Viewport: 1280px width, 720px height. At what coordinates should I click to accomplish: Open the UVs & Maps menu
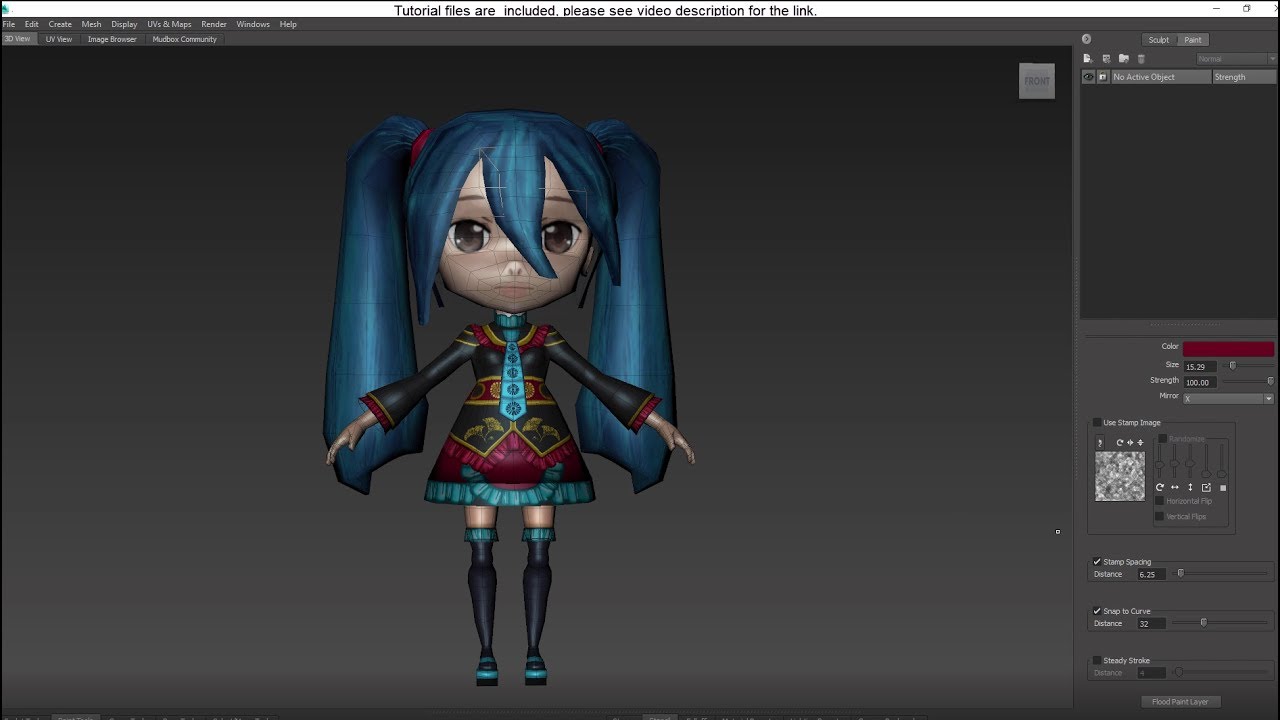click(169, 23)
